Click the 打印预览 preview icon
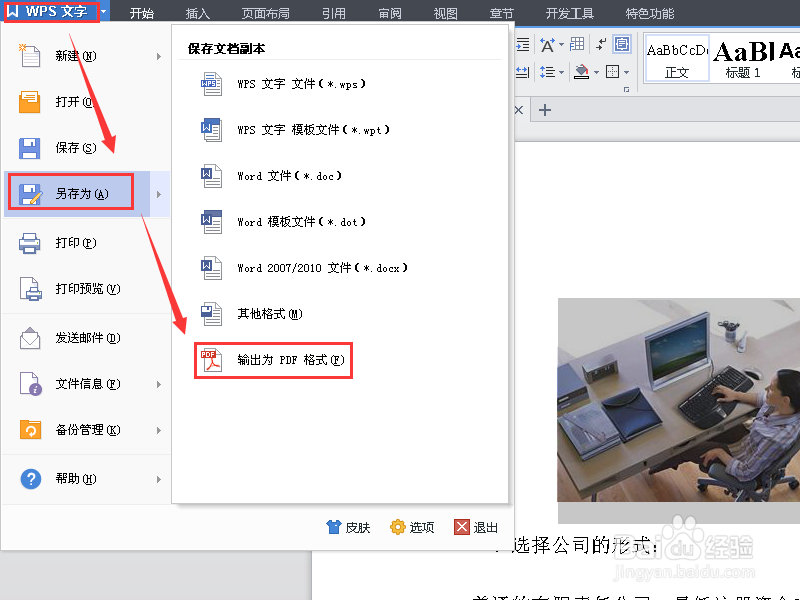Image resolution: width=800 pixels, height=600 pixels. [30, 289]
